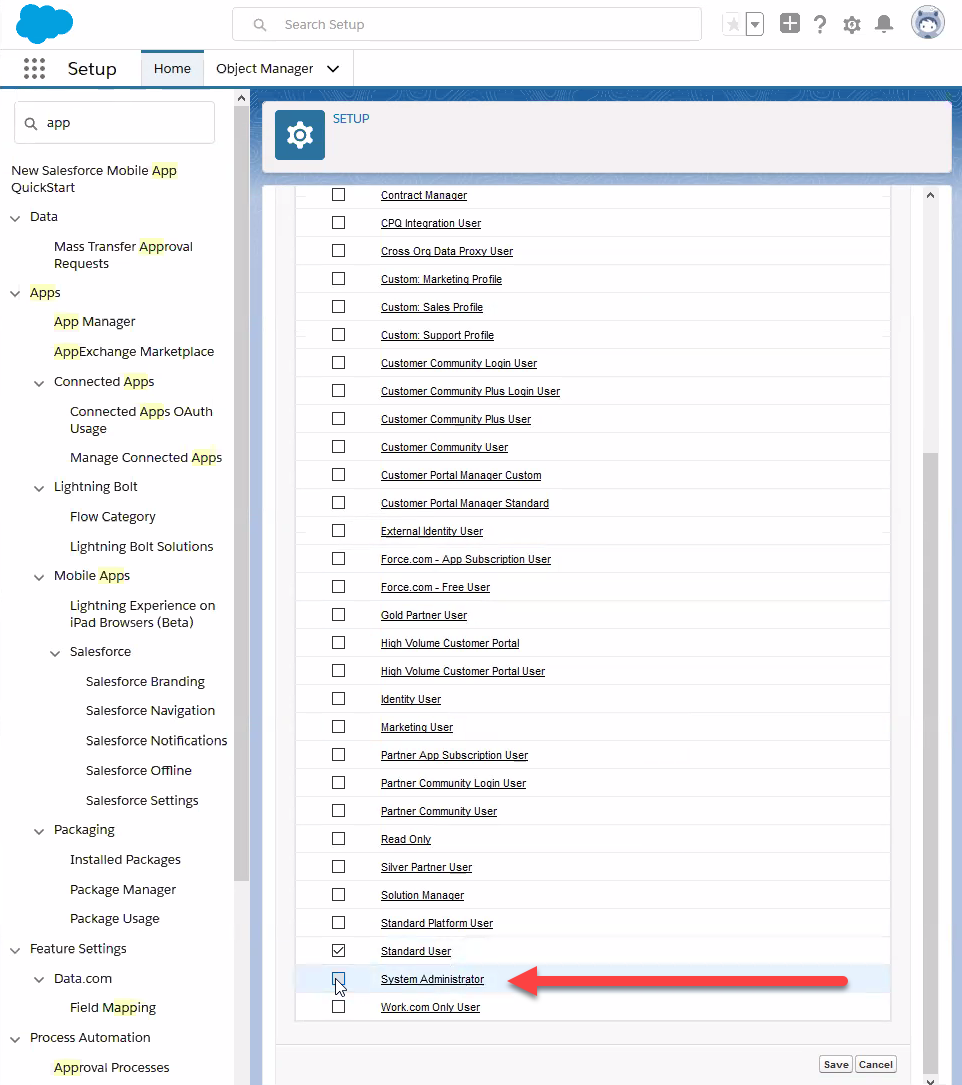Screen dimensions: 962x1085
Task: Click the Save button
Action: click(836, 1064)
